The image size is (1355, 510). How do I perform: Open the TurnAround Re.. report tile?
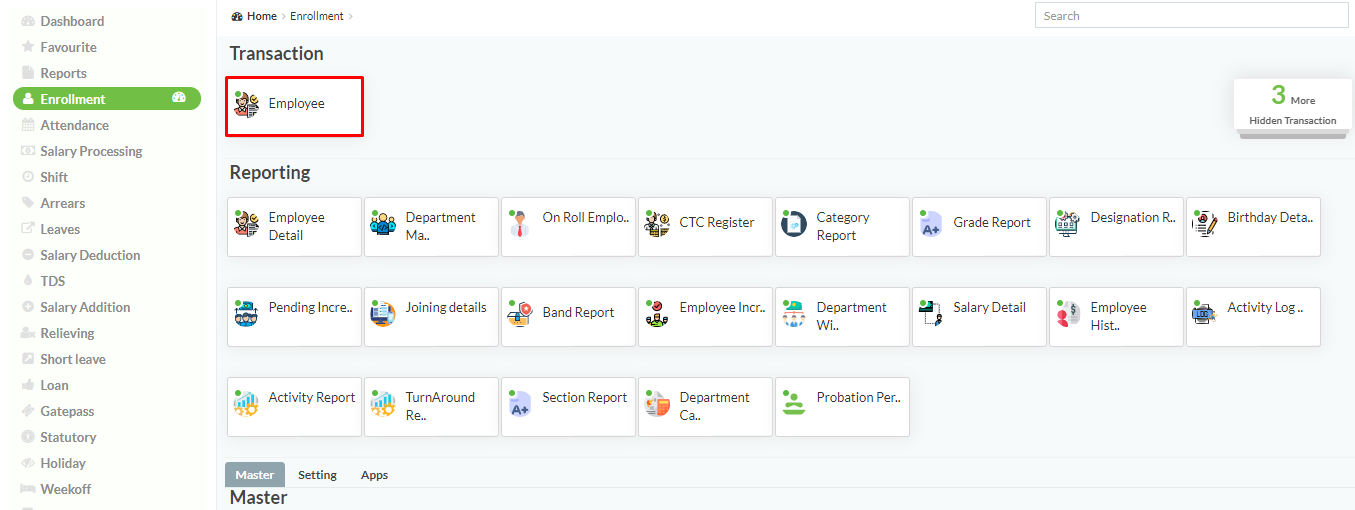[431, 407]
